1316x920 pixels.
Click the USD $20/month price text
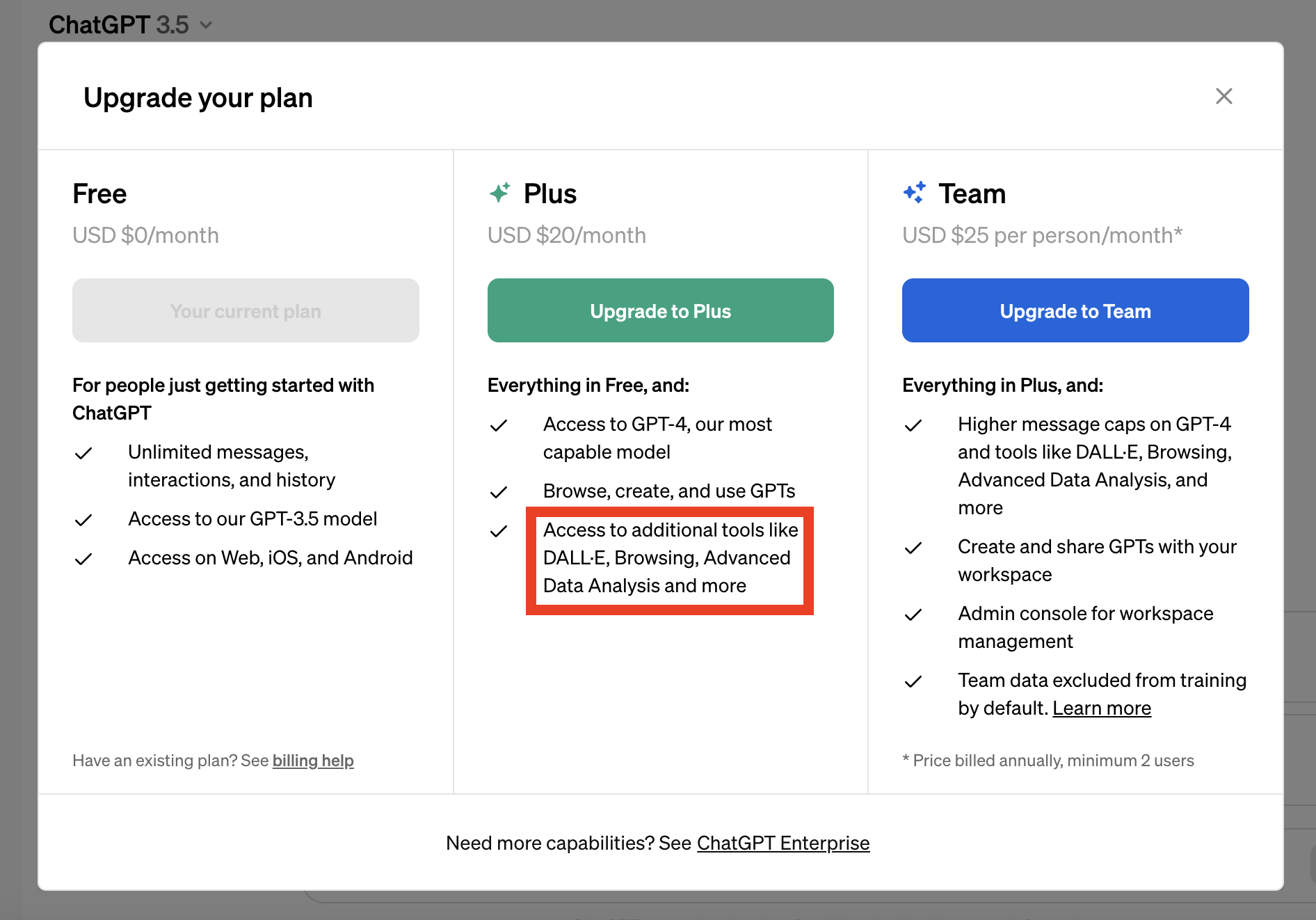coord(567,235)
